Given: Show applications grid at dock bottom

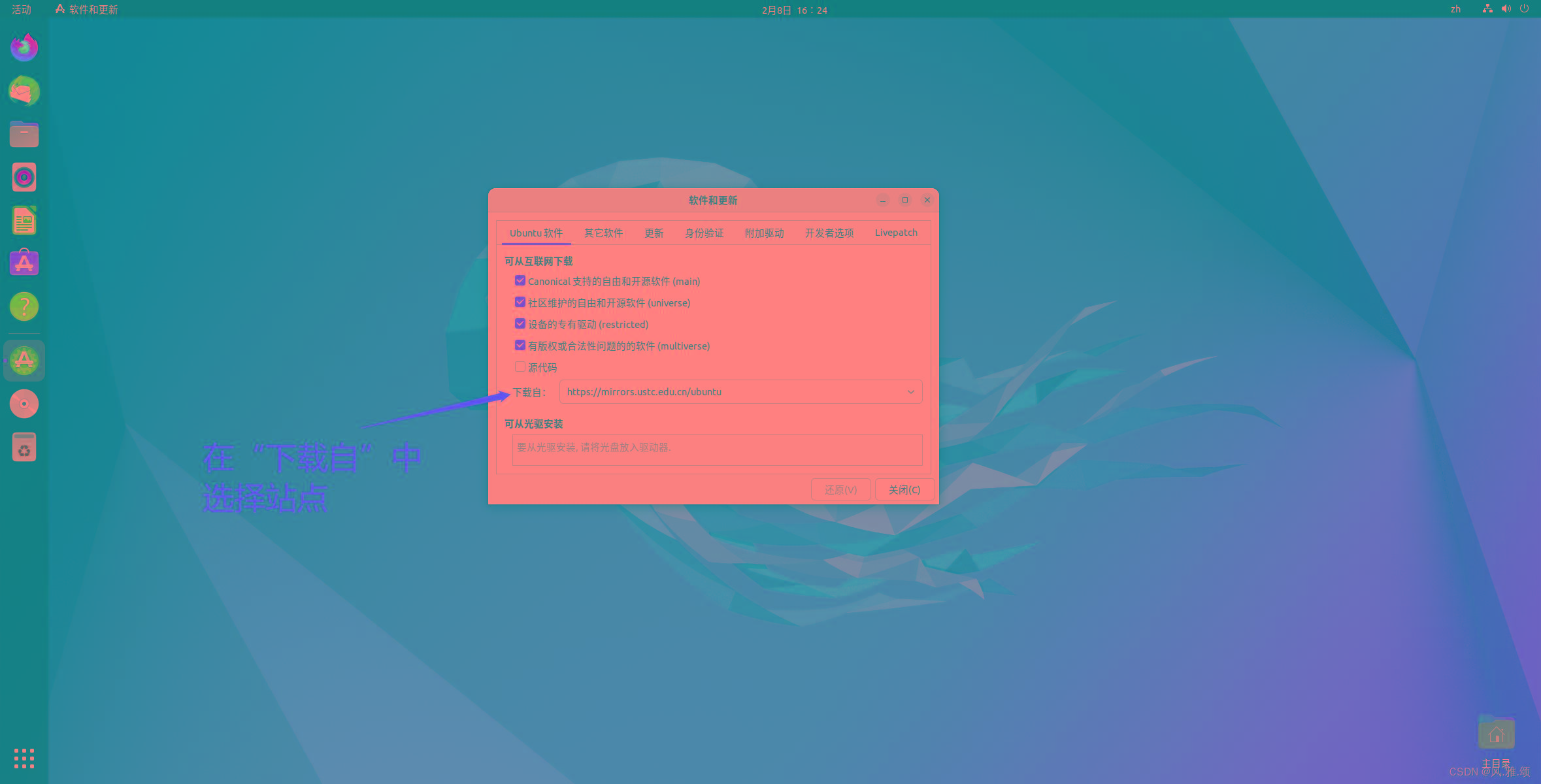Looking at the screenshot, I should 24,759.
